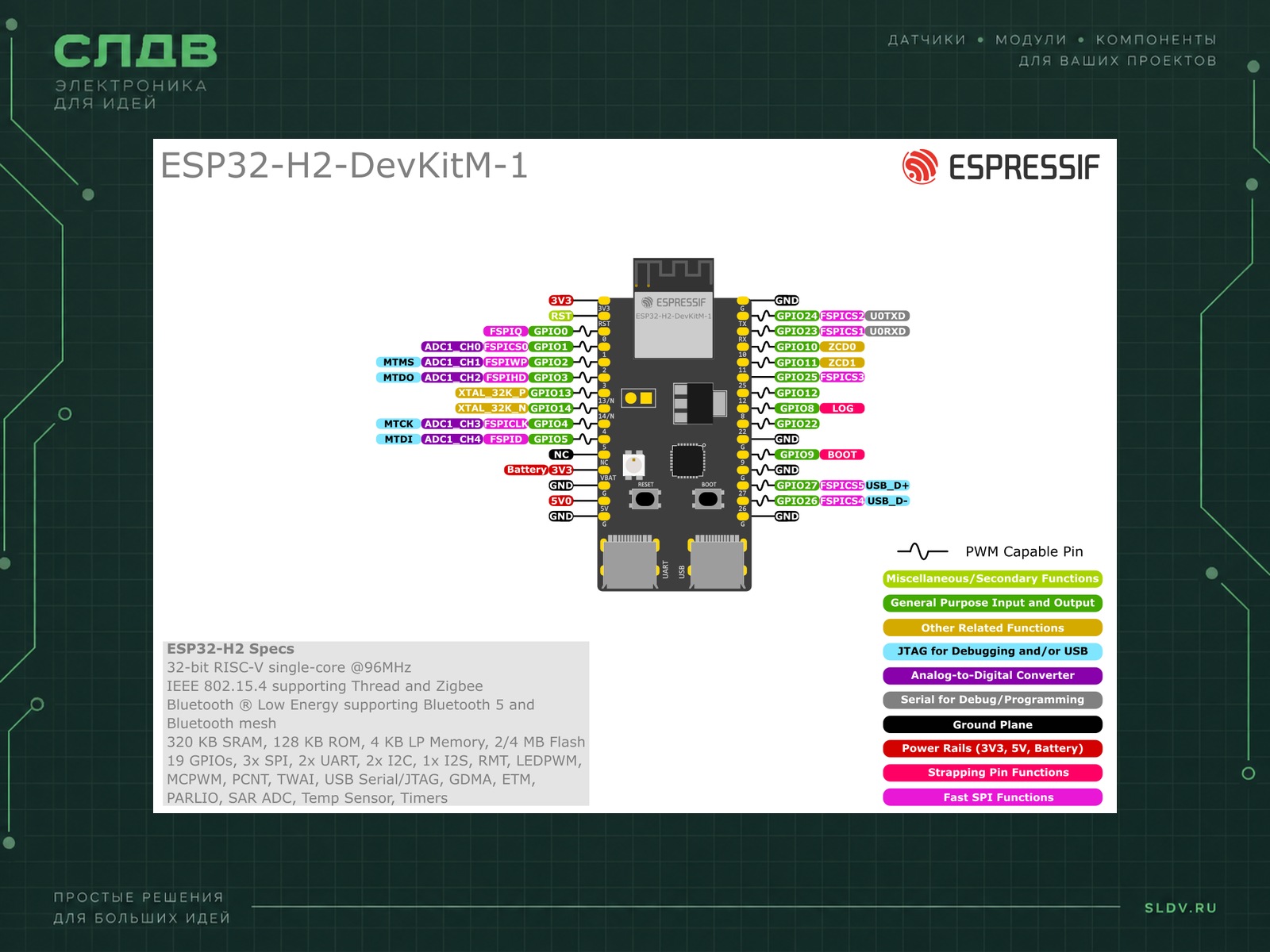Click the ADC1_CH0 pin label
This screenshot has height=952, width=1270.
[452, 347]
